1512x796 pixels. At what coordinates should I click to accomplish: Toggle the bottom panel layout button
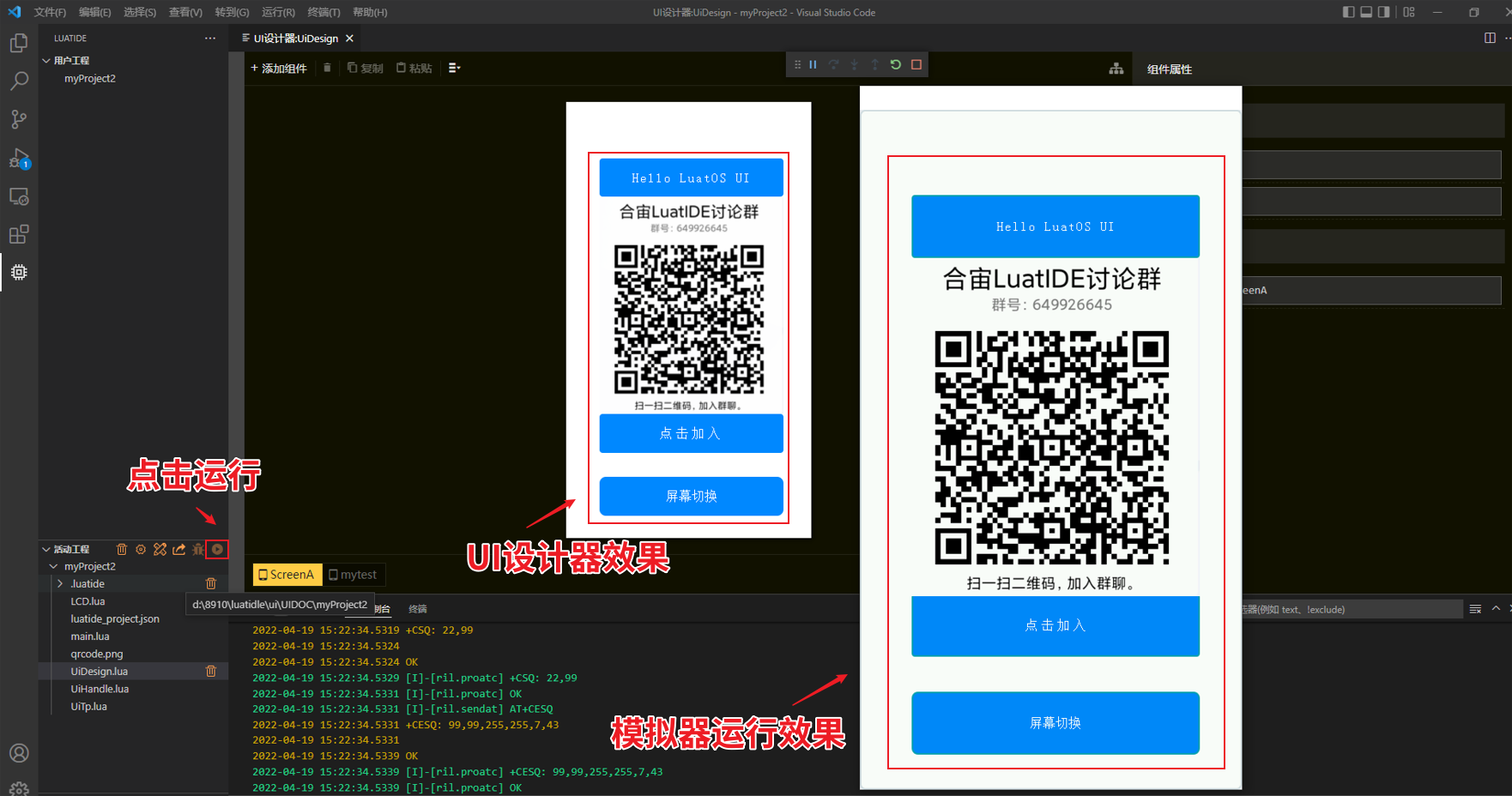pos(1366,12)
